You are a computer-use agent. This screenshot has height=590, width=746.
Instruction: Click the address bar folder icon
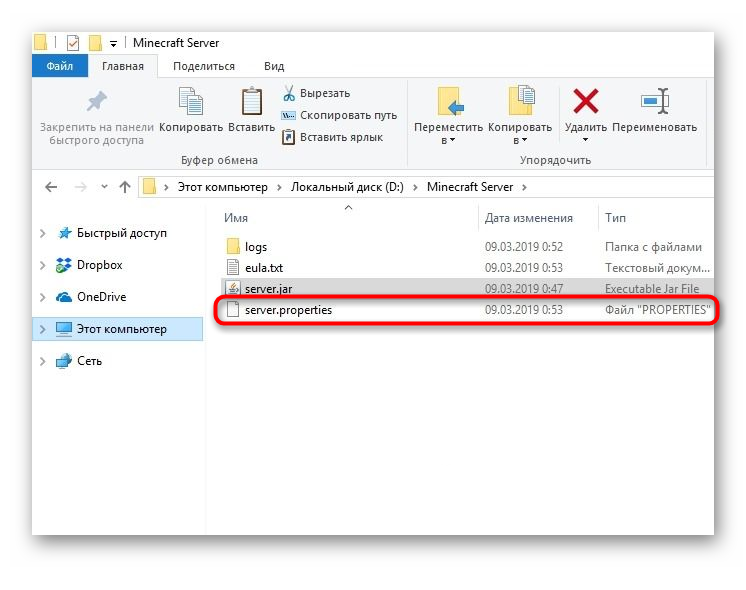point(149,187)
